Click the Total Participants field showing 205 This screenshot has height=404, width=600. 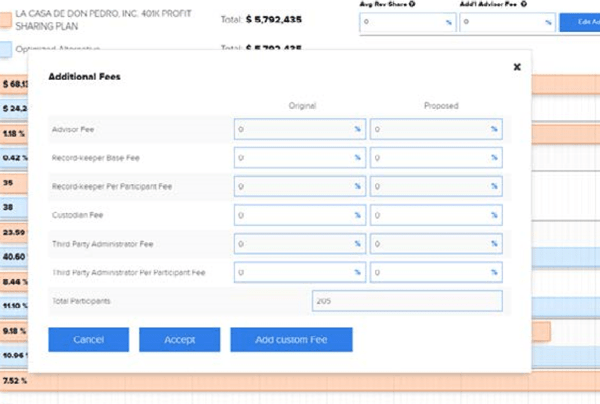click(x=405, y=301)
